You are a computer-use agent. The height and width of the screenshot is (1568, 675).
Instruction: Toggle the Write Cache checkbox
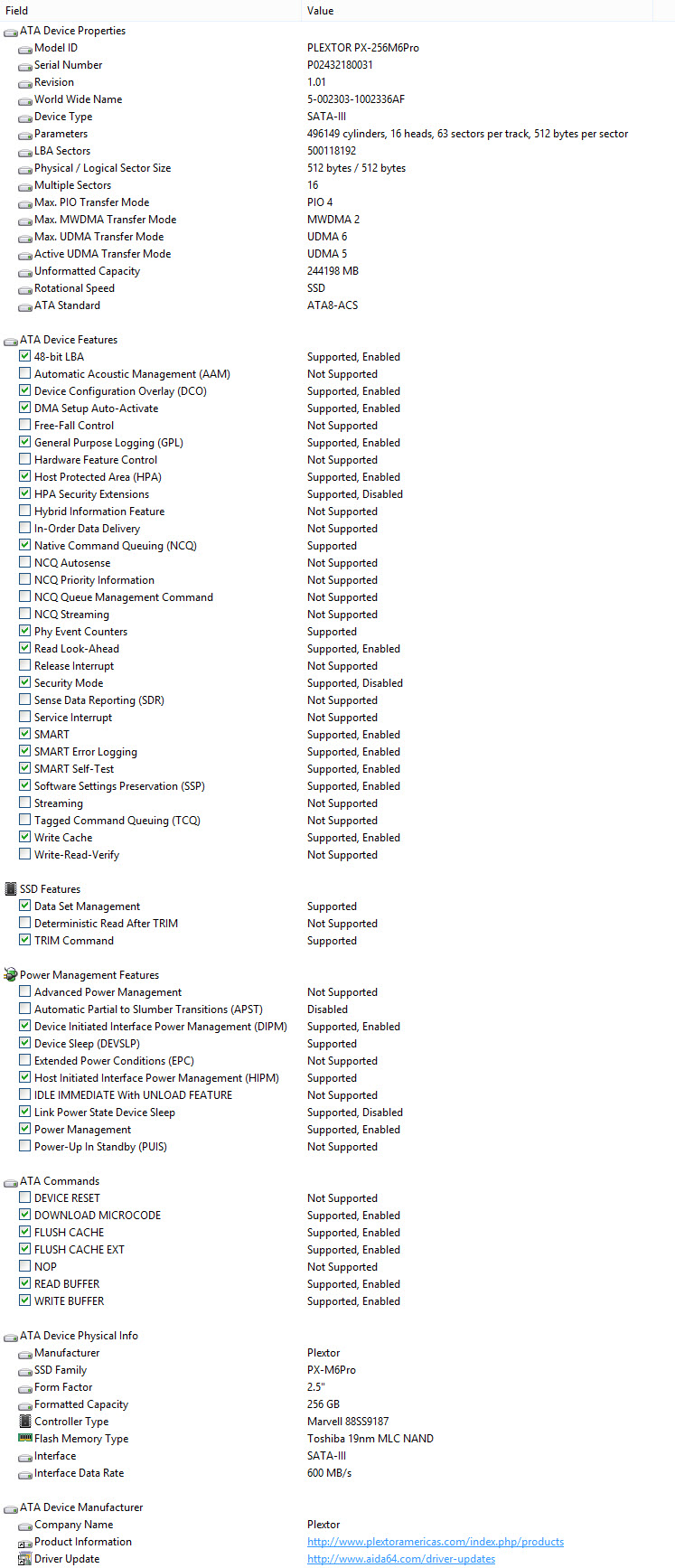25,837
